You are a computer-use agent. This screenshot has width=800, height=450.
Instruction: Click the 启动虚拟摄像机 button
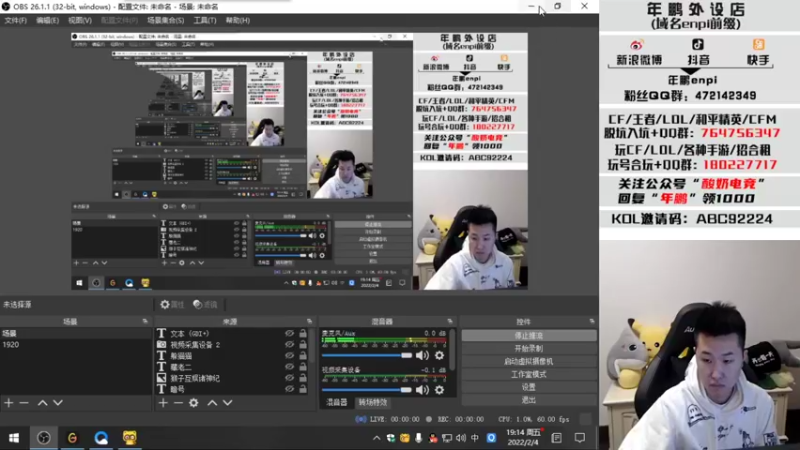tap(529, 361)
